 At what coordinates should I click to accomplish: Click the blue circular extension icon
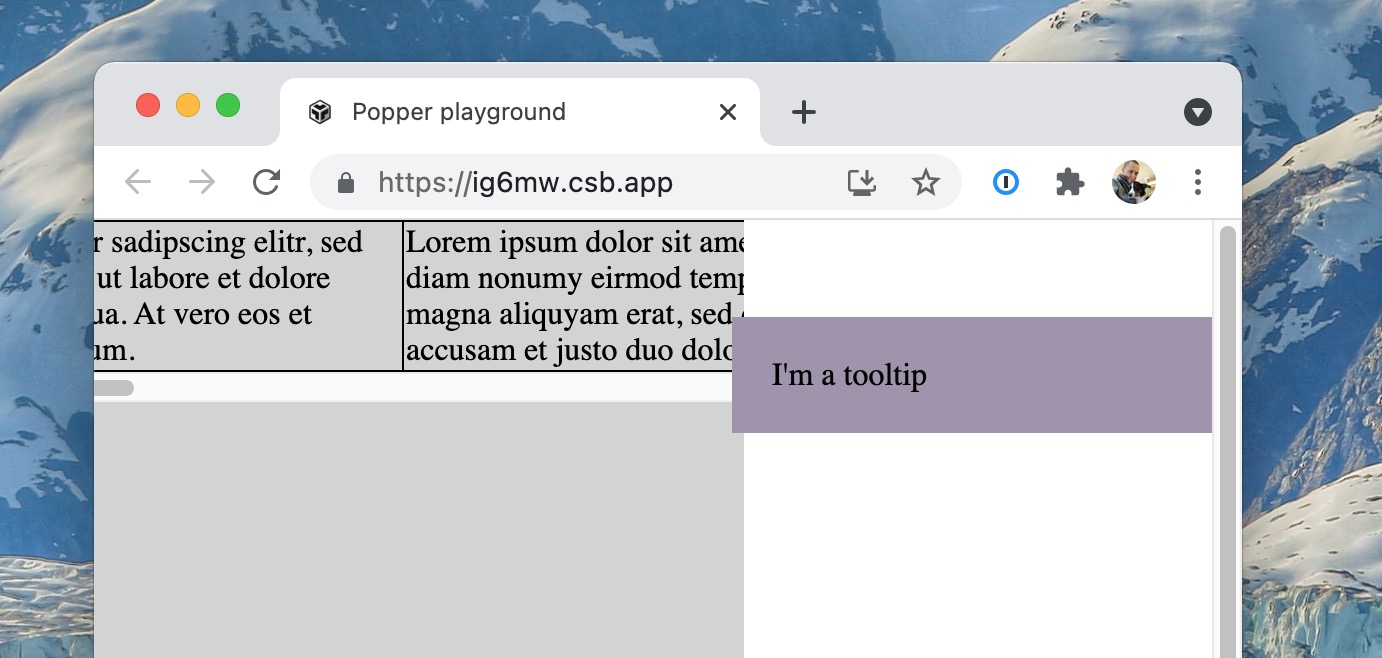click(1006, 182)
